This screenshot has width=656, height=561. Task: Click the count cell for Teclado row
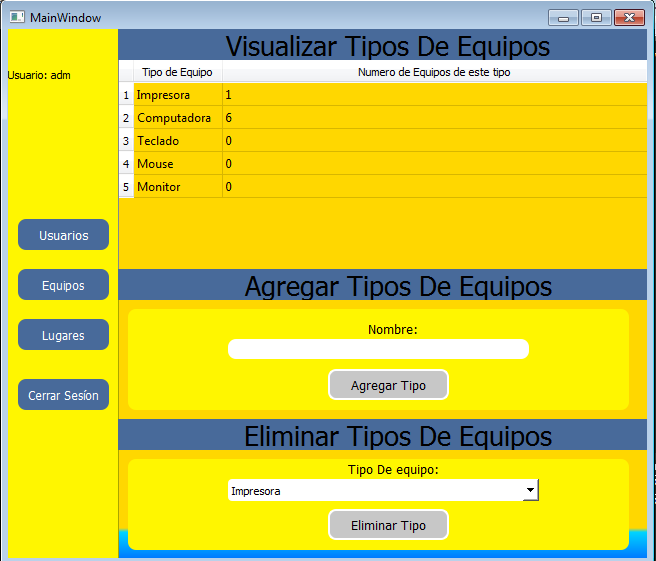coord(435,141)
